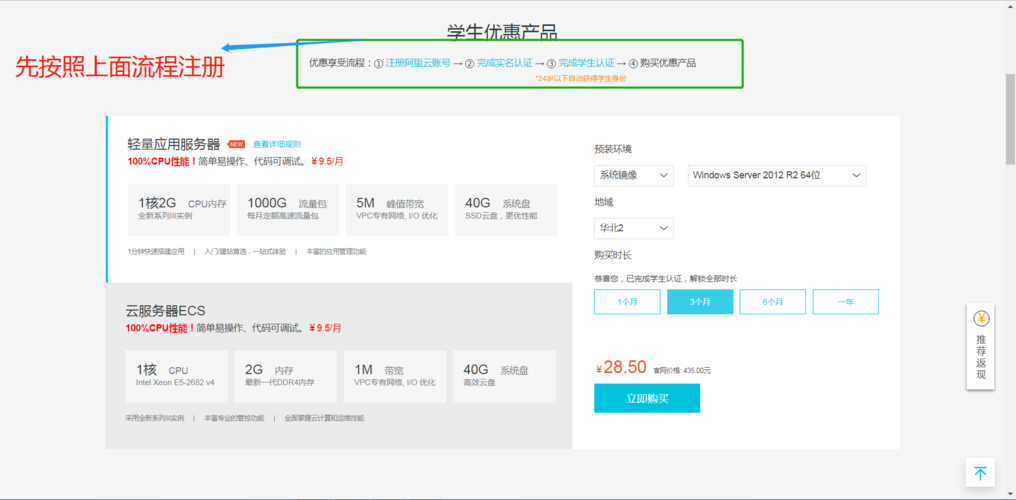The width and height of the screenshot is (1016, 500).
Task: Click the 官网价格 435.00元 text
Action: coord(682,371)
